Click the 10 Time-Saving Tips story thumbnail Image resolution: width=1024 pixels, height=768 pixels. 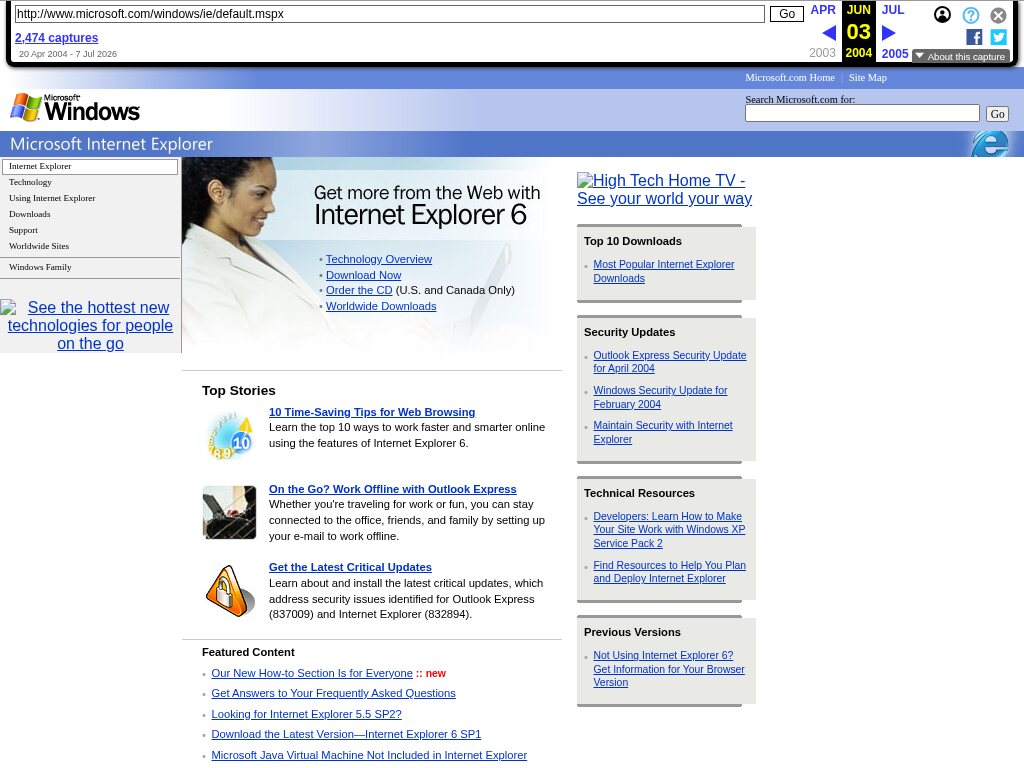[x=229, y=436]
